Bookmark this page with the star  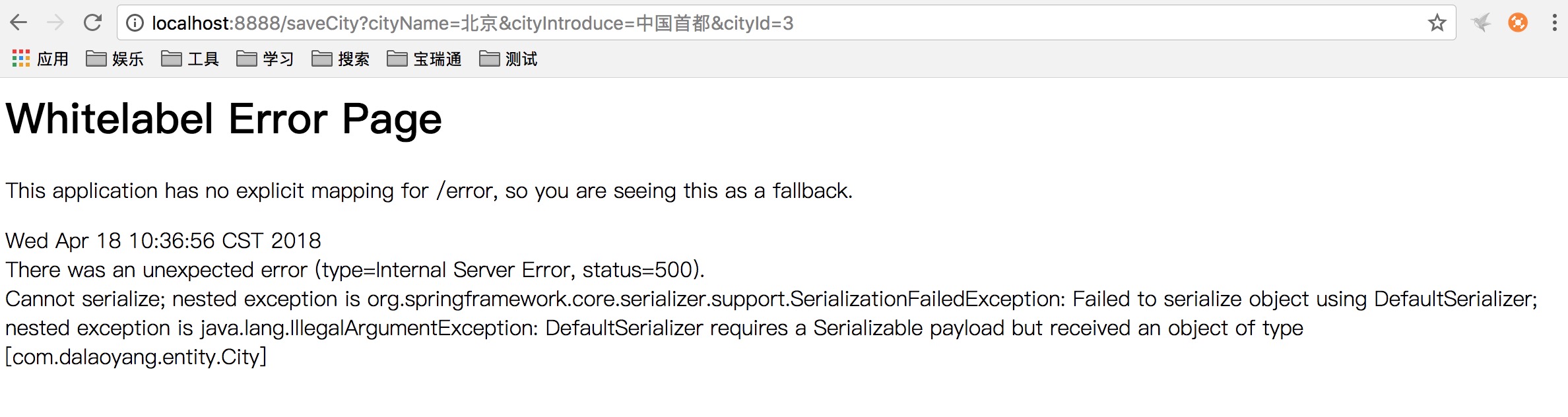1437,23
